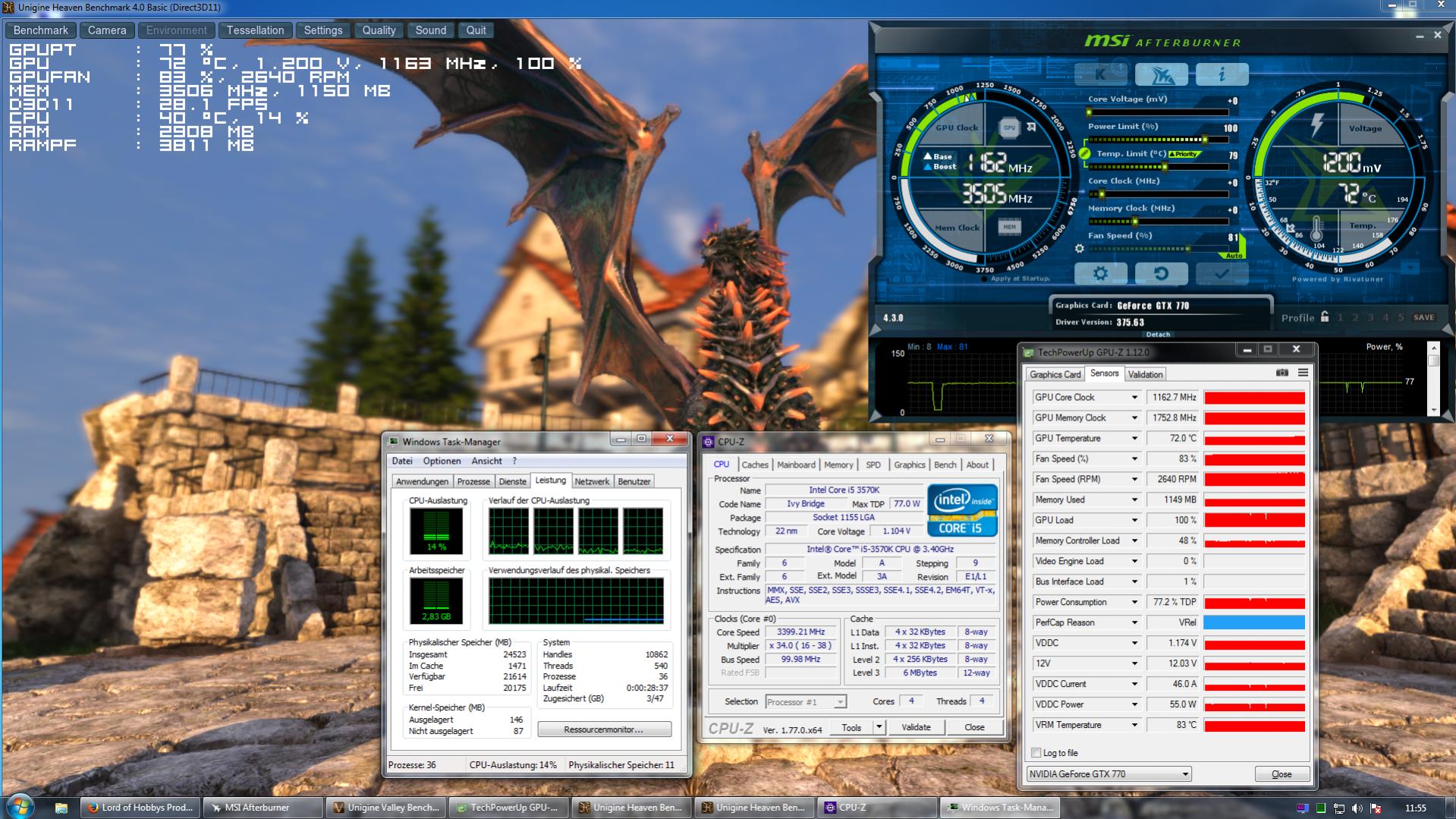The width and height of the screenshot is (1456, 819).
Task: Apply Afterburner settings with the checkmark button
Action: [1222, 273]
